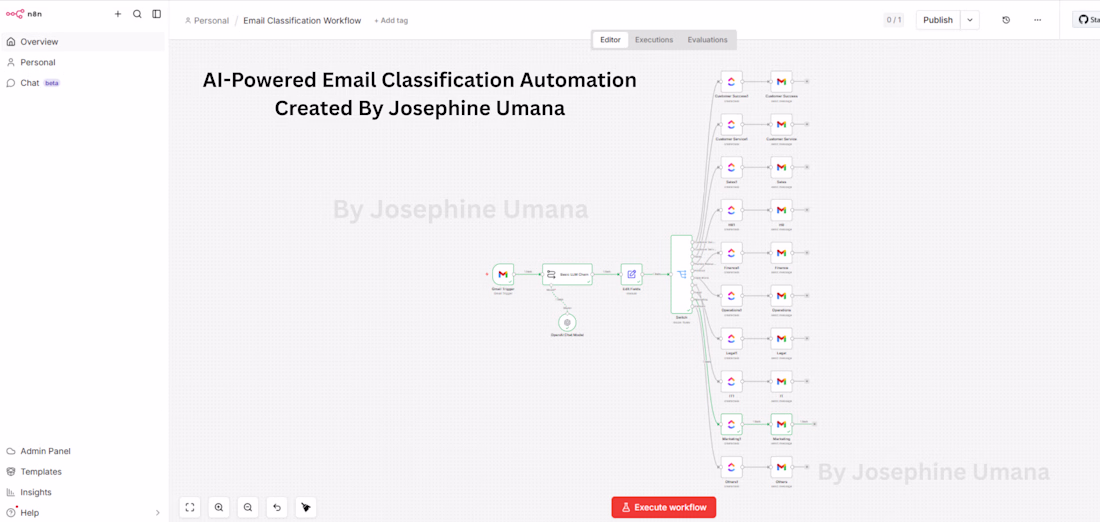Click the reset zoom icon

[277, 507]
